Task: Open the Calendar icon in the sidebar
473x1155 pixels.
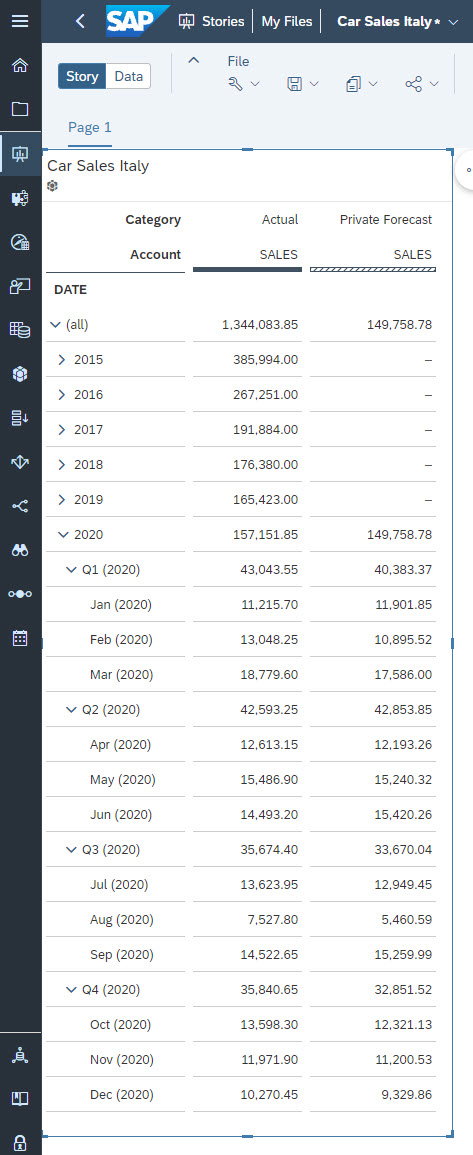Action: pyautogui.click(x=20, y=638)
